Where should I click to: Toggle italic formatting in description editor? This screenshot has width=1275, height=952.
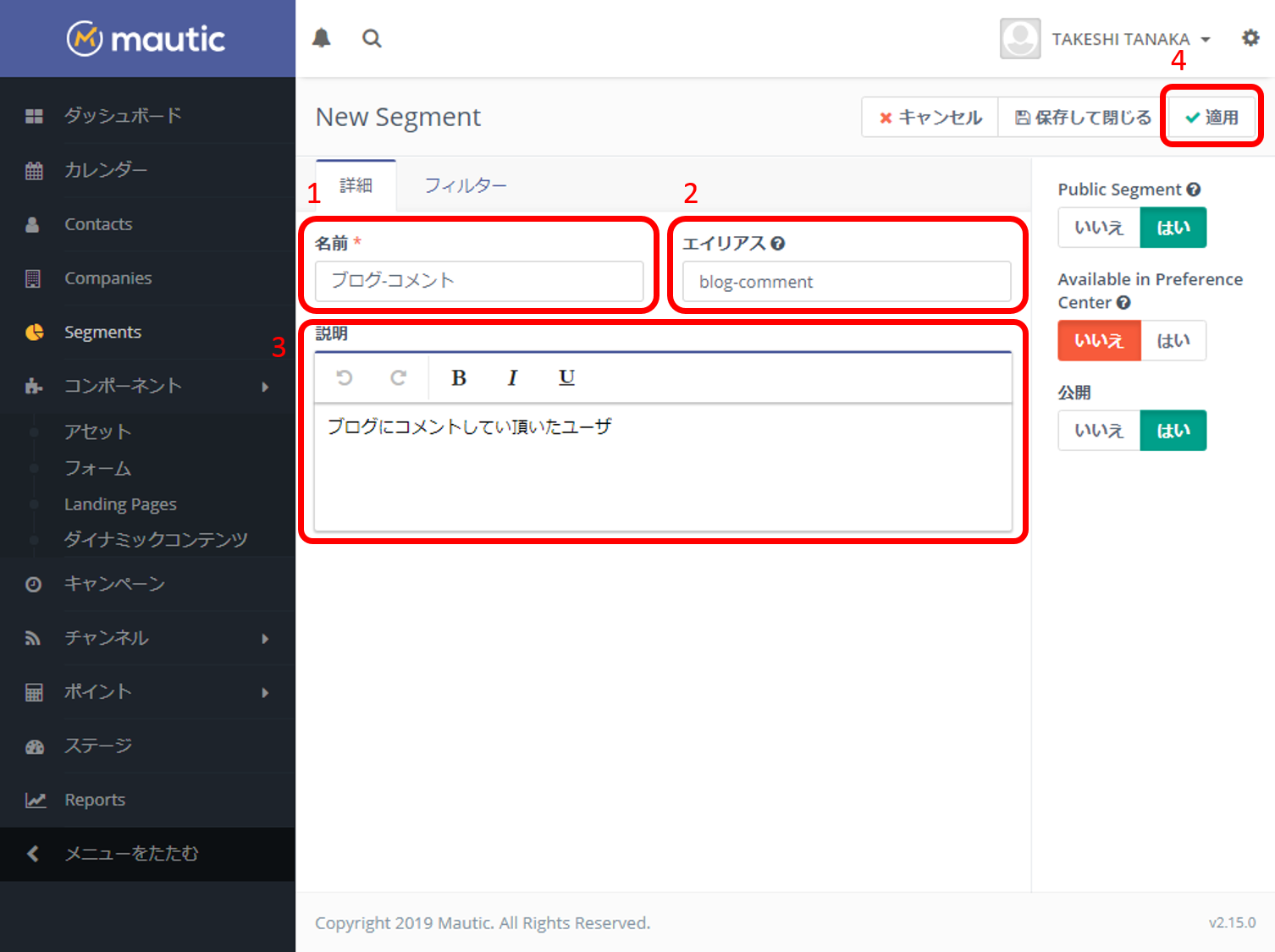pyautogui.click(x=512, y=377)
